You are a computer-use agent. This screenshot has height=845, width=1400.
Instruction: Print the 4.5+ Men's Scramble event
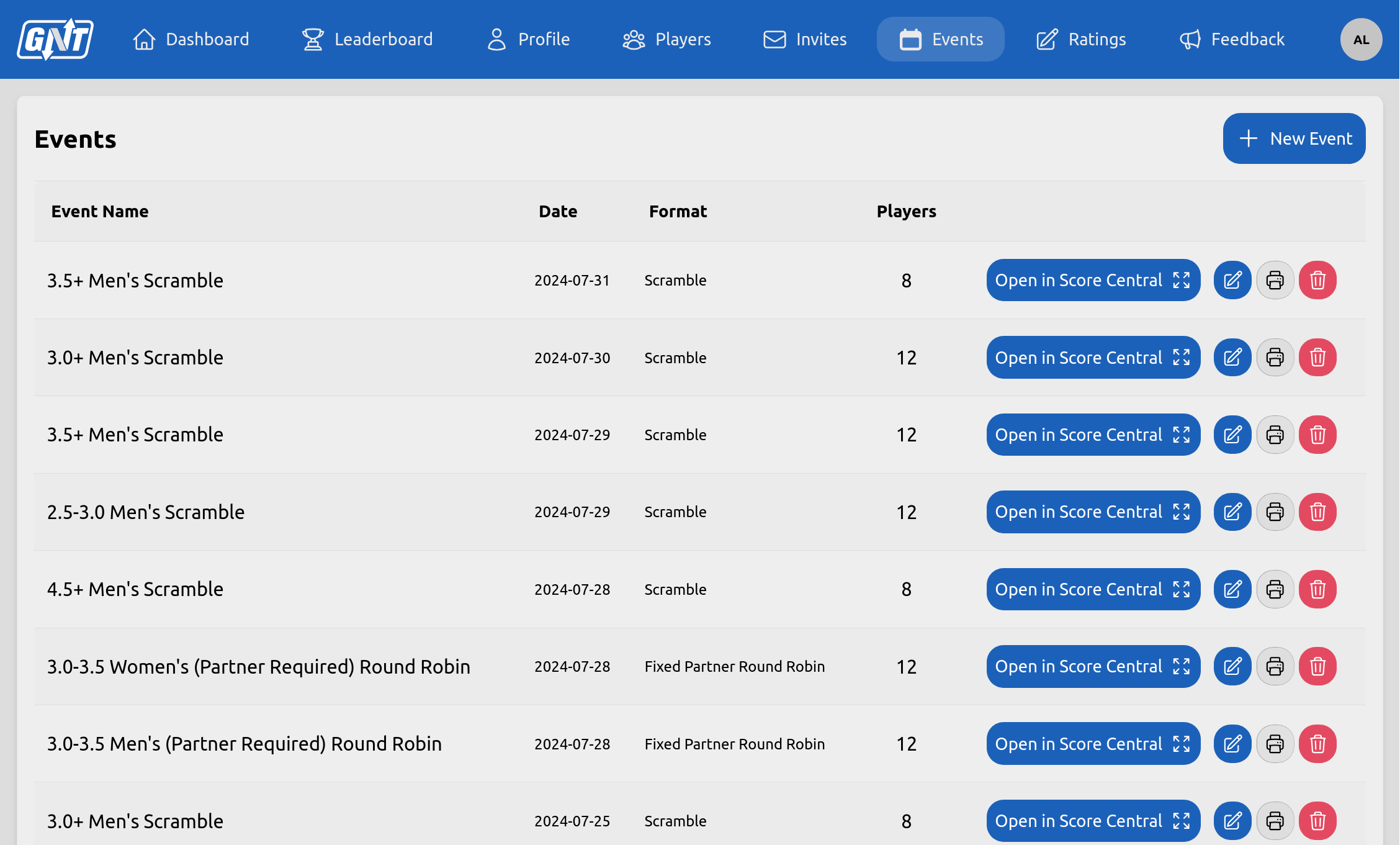(1275, 589)
